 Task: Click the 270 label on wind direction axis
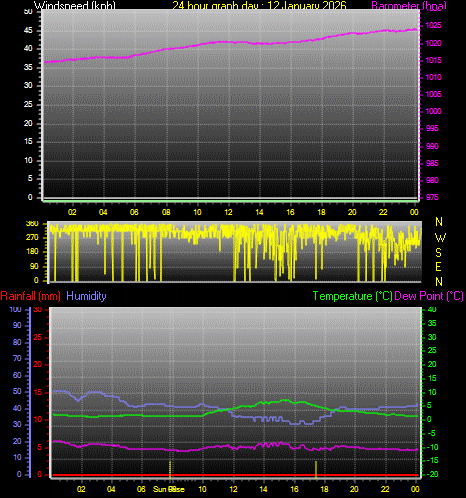coord(32,238)
